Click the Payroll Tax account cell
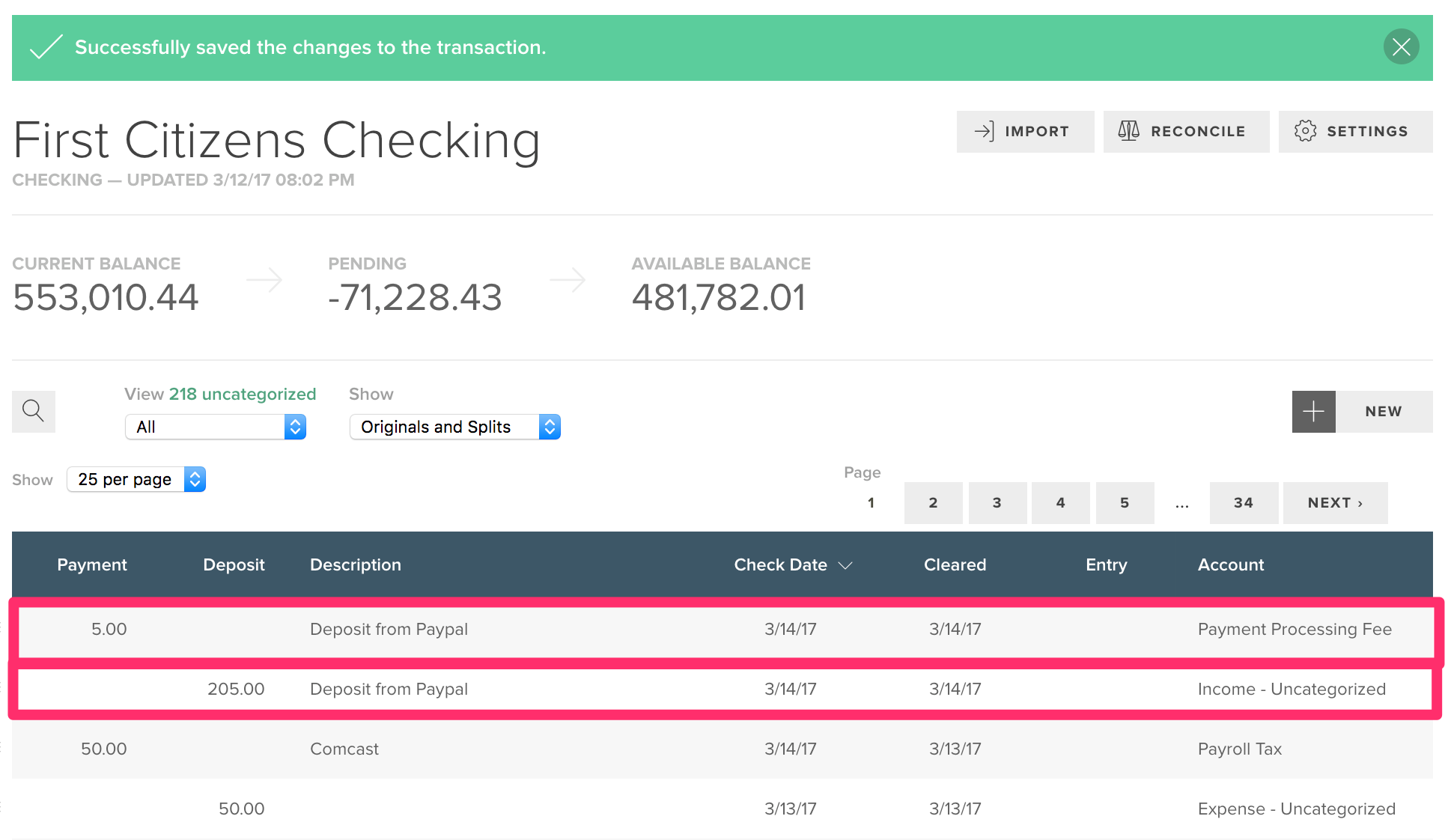The height and width of the screenshot is (840, 1448). coord(1240,749)
